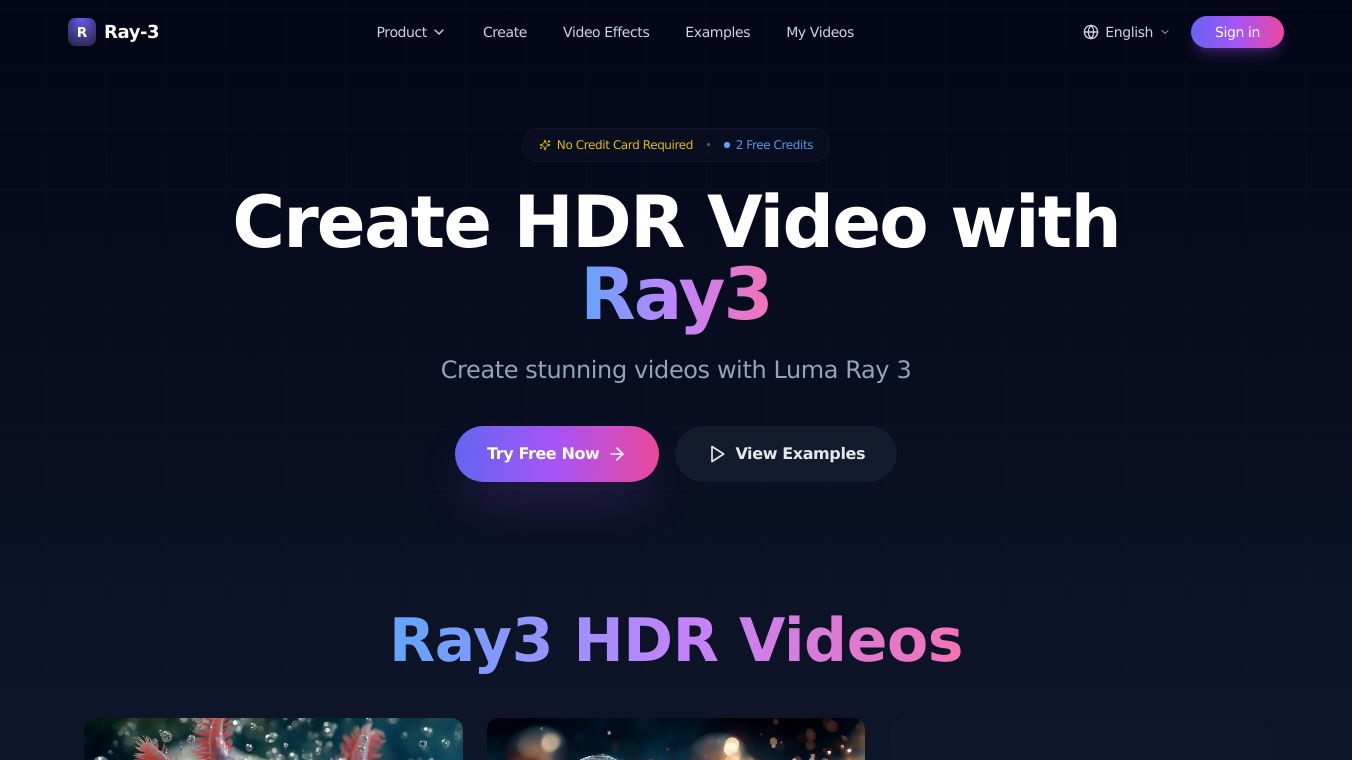Click the Product menu label
Viewport: 1352px width, 760px height.
(402, 32)
